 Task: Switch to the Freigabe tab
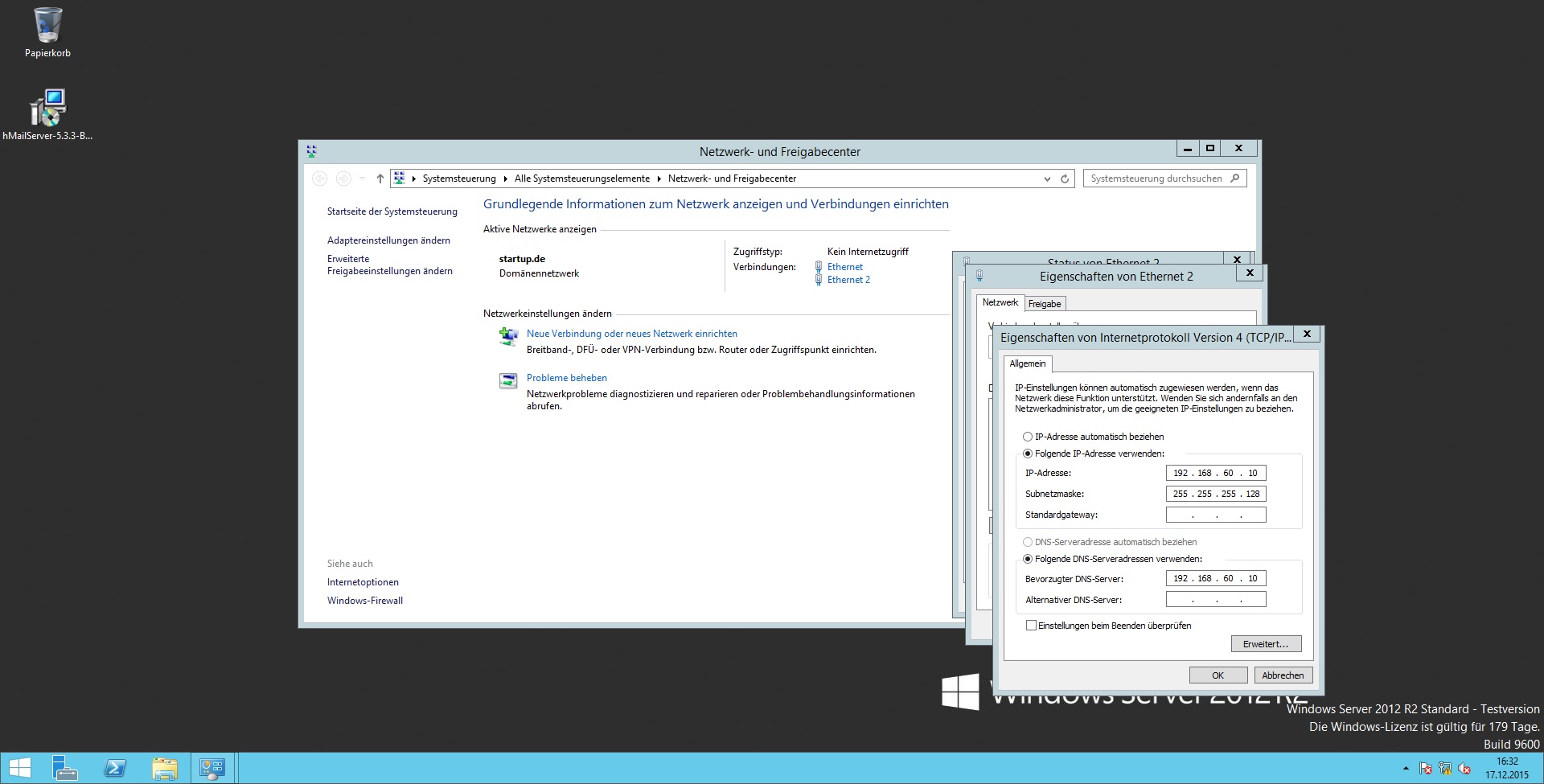click(x=1044, y=304)
